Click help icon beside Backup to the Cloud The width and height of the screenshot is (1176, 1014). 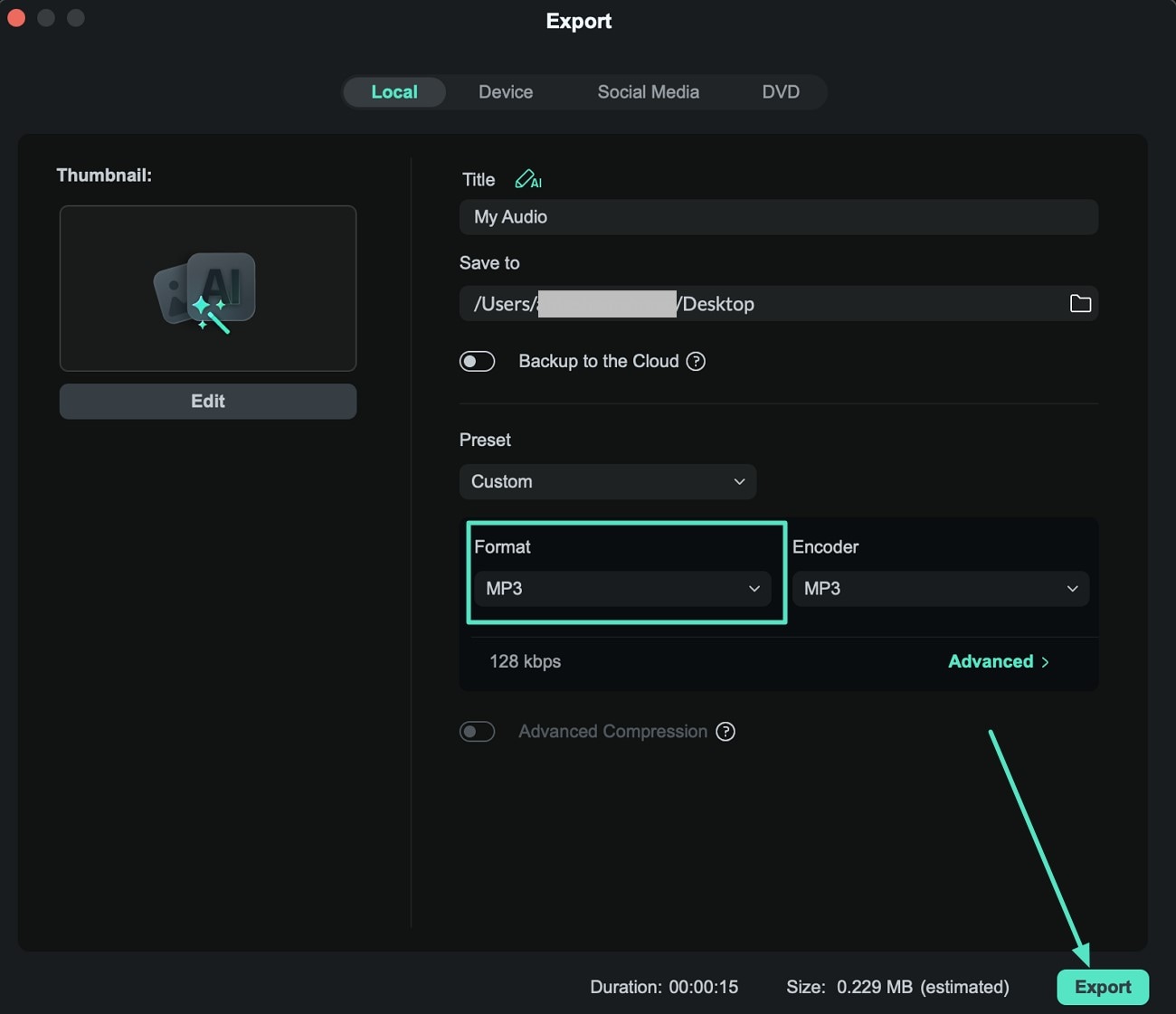click(x=696, y=362)
